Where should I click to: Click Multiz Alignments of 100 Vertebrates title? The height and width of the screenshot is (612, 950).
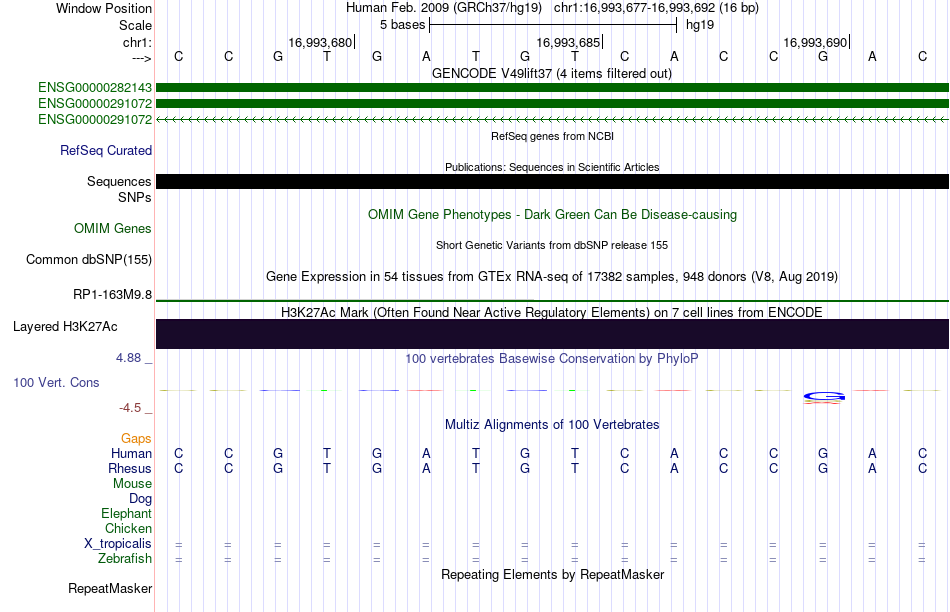click(552, 424)
